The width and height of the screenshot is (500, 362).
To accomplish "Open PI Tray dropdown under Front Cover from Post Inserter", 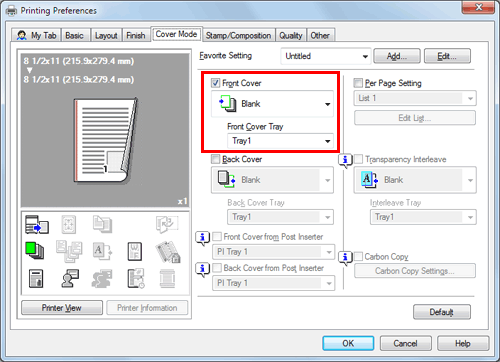I will click(x=273, y=252).
